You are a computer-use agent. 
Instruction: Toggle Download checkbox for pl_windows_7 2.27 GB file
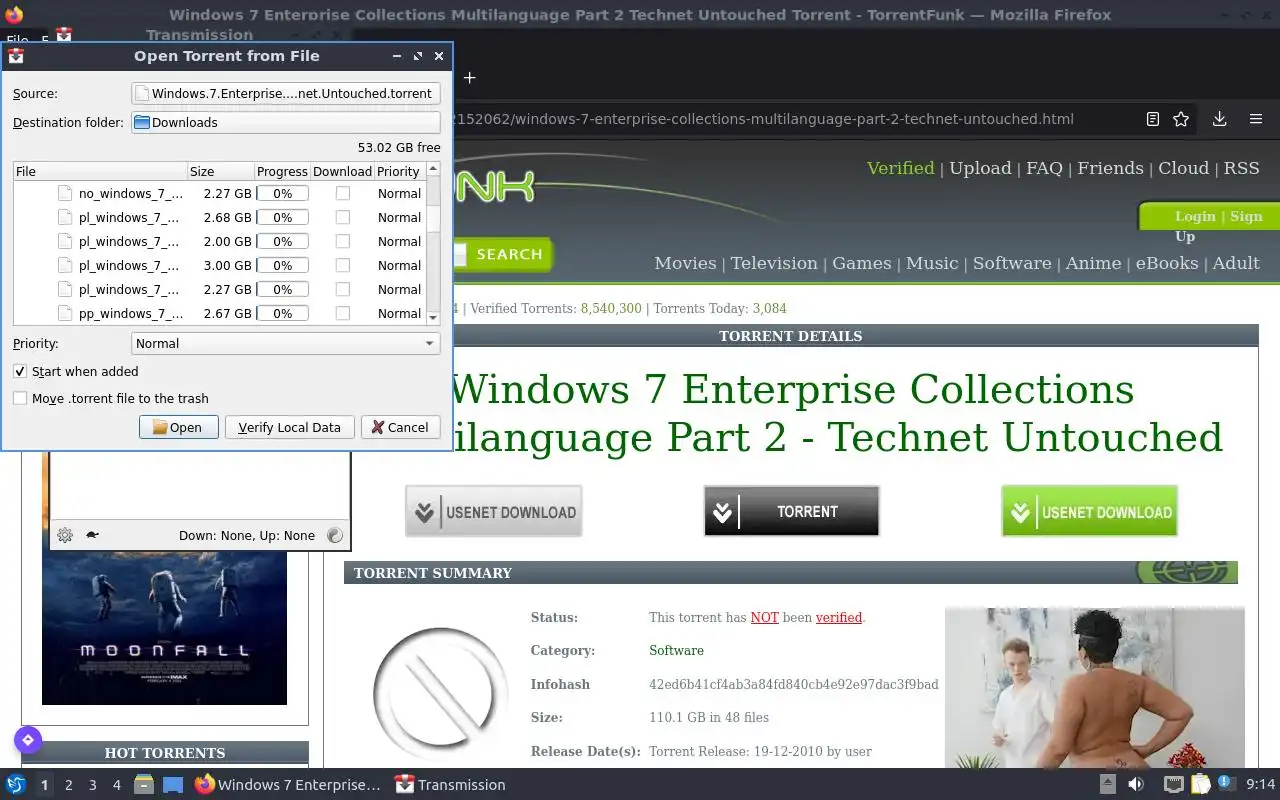point(343,289)
